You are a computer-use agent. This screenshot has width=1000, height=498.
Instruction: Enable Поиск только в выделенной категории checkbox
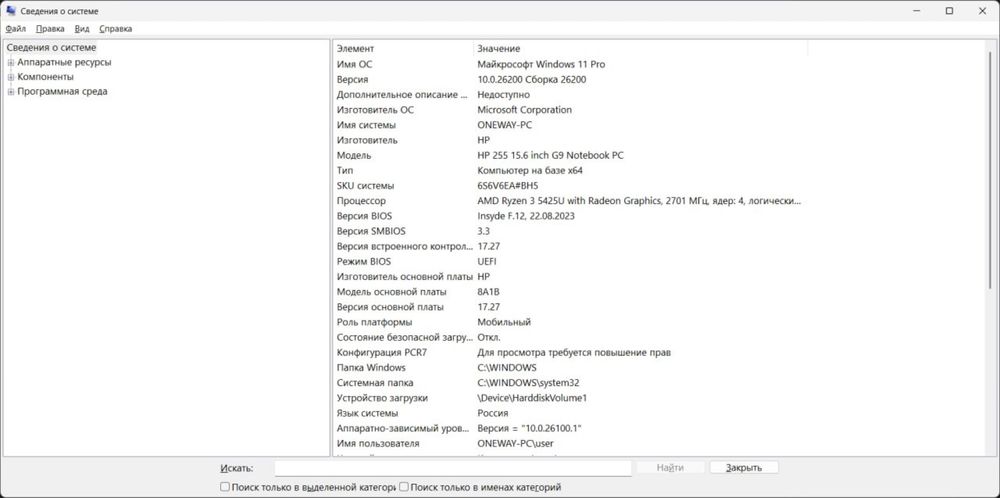tap(224, 487)
